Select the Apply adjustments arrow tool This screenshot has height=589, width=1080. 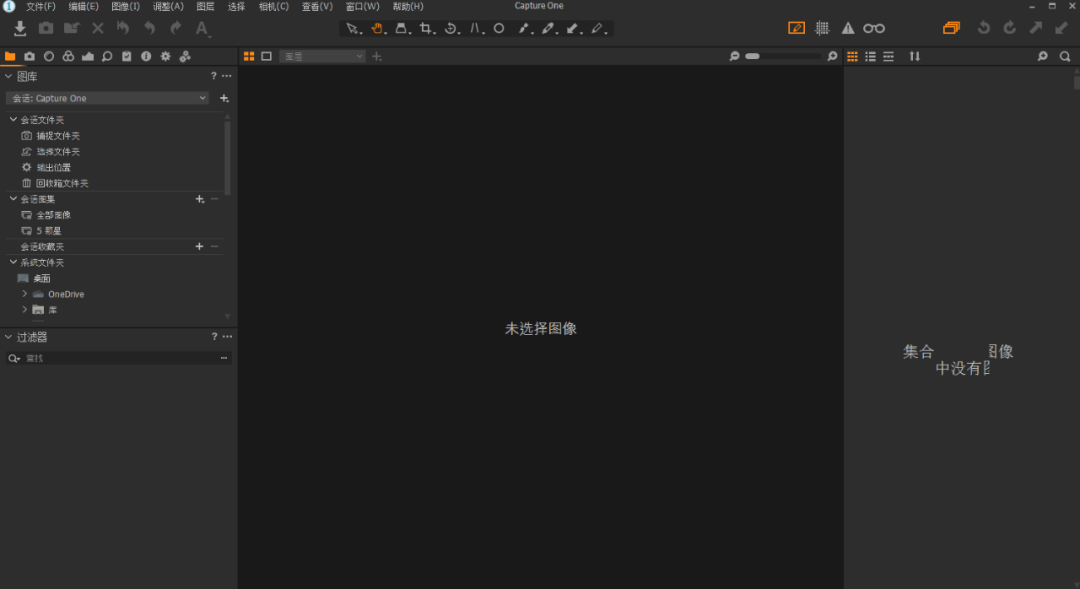(x=573, y=28)
